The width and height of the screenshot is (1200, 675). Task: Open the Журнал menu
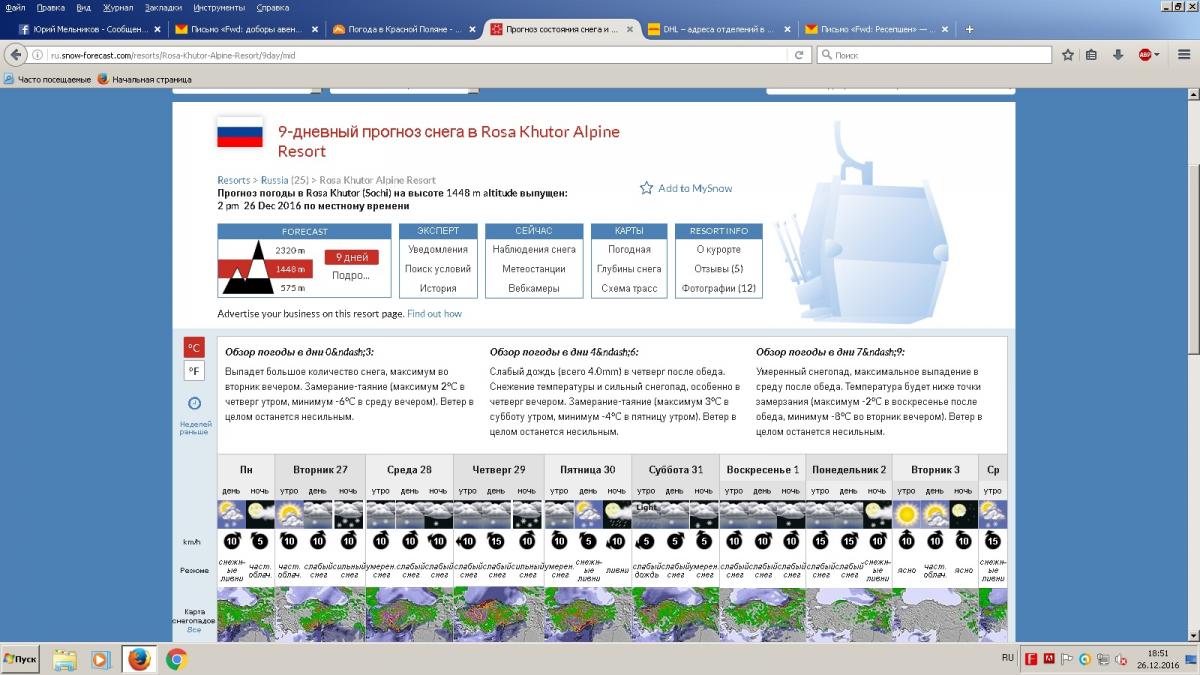pyautogui.click(x=118, y=7)
